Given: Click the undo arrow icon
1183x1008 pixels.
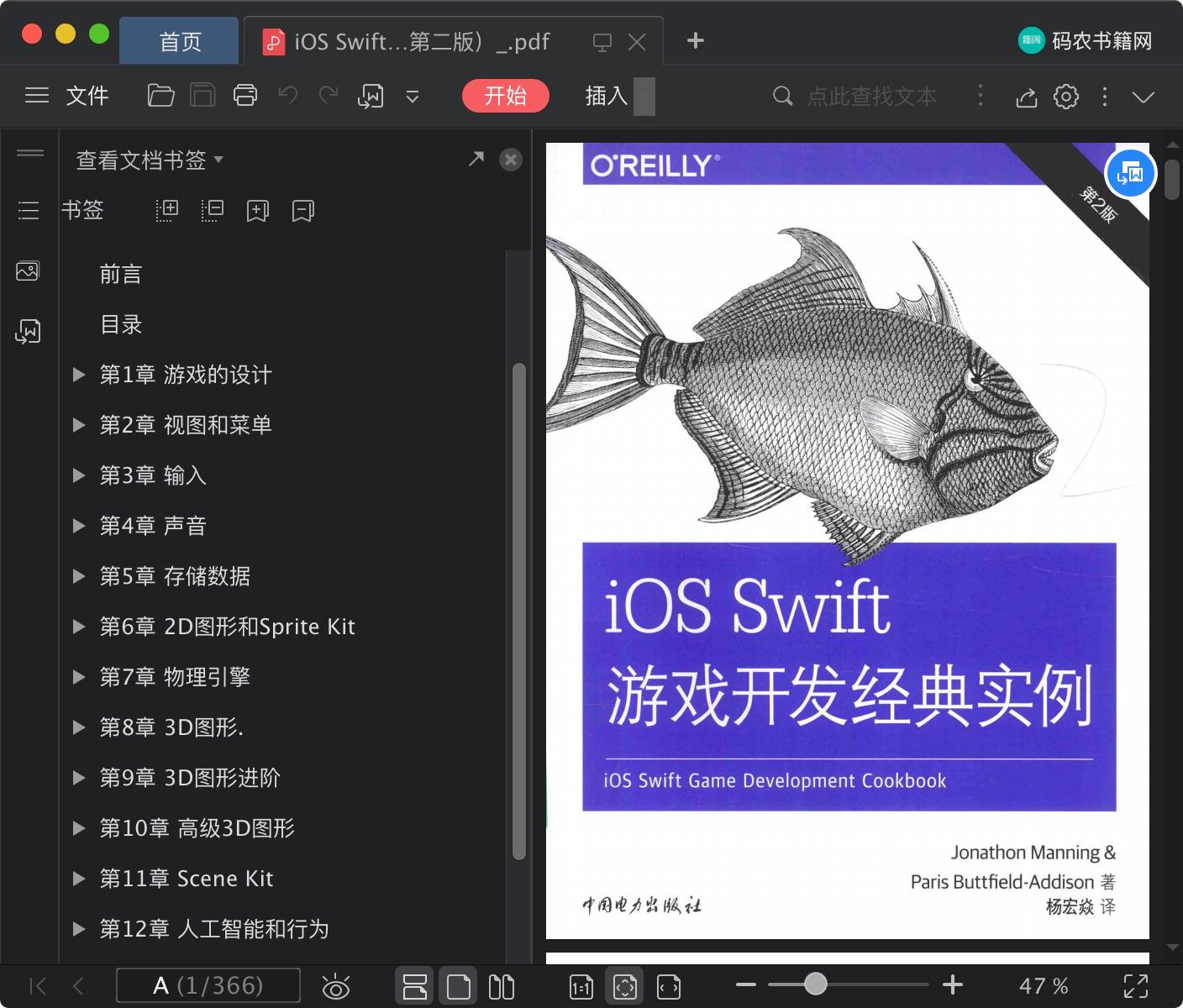Looking at the screenshot, I should [287, 96].
